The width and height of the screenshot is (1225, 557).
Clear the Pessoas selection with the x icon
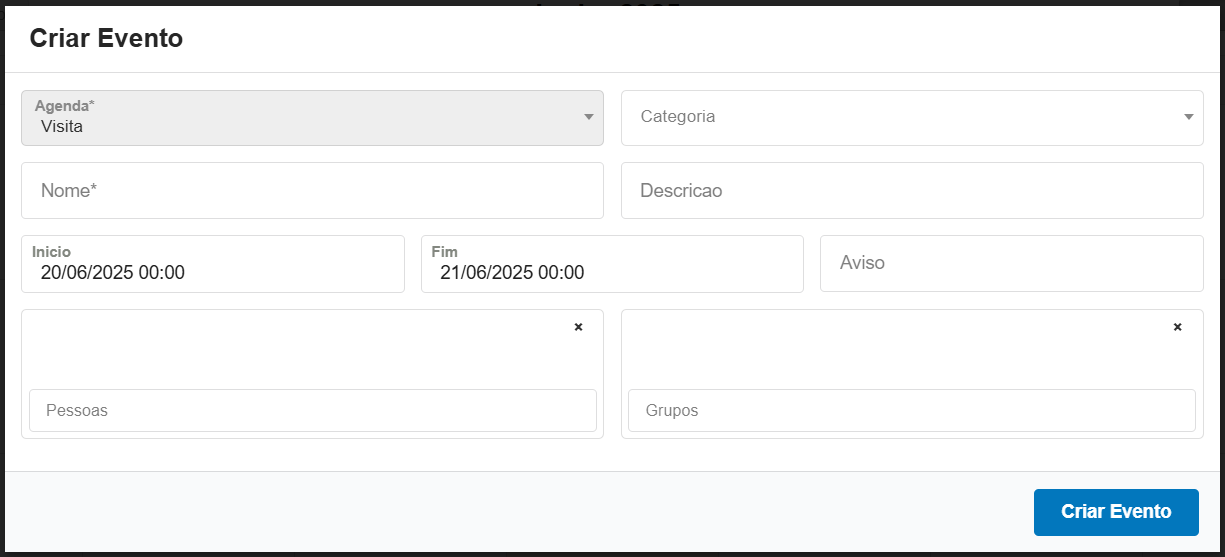(x=578, y=327)
